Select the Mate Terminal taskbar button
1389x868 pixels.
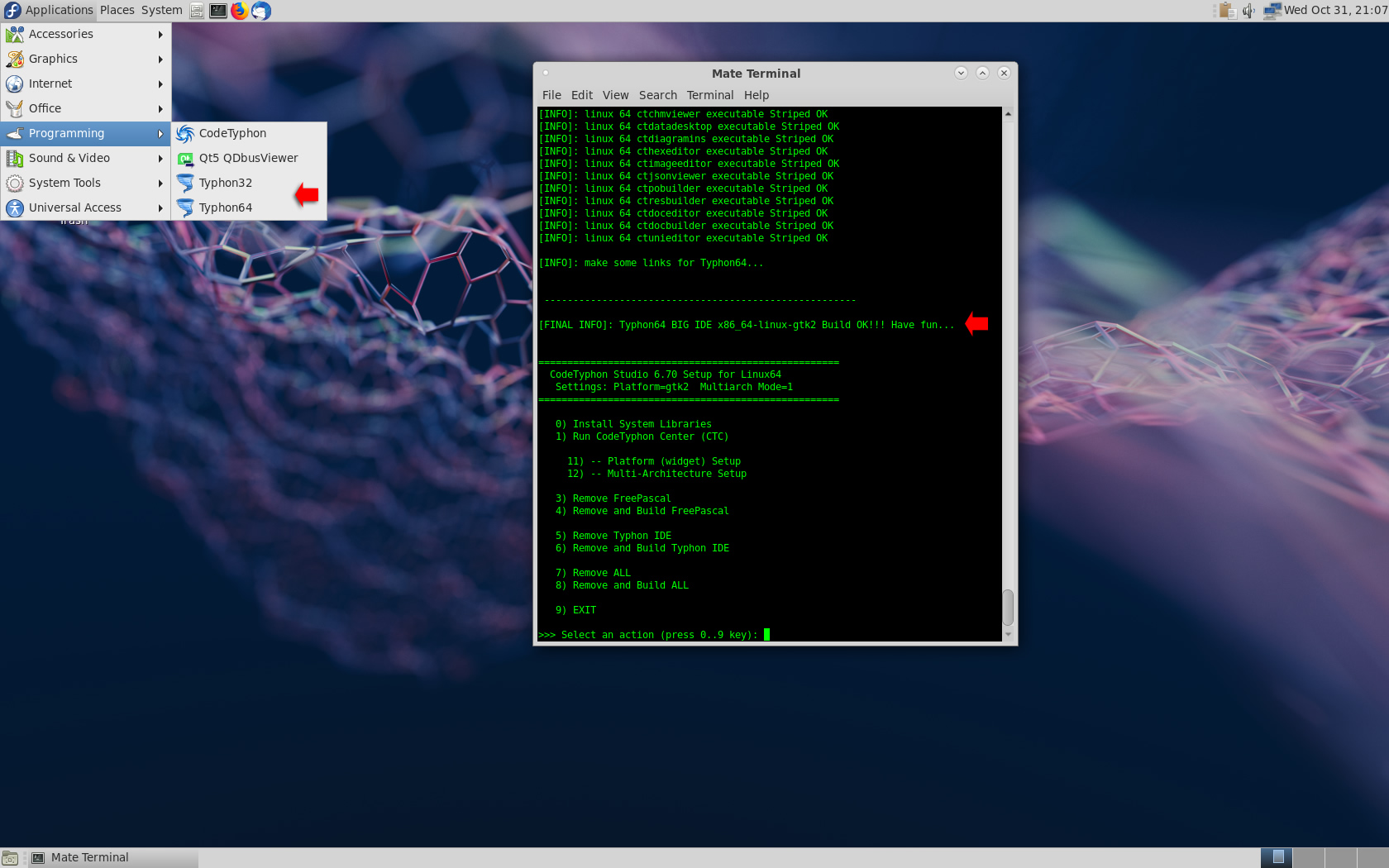tap(112, 858)
